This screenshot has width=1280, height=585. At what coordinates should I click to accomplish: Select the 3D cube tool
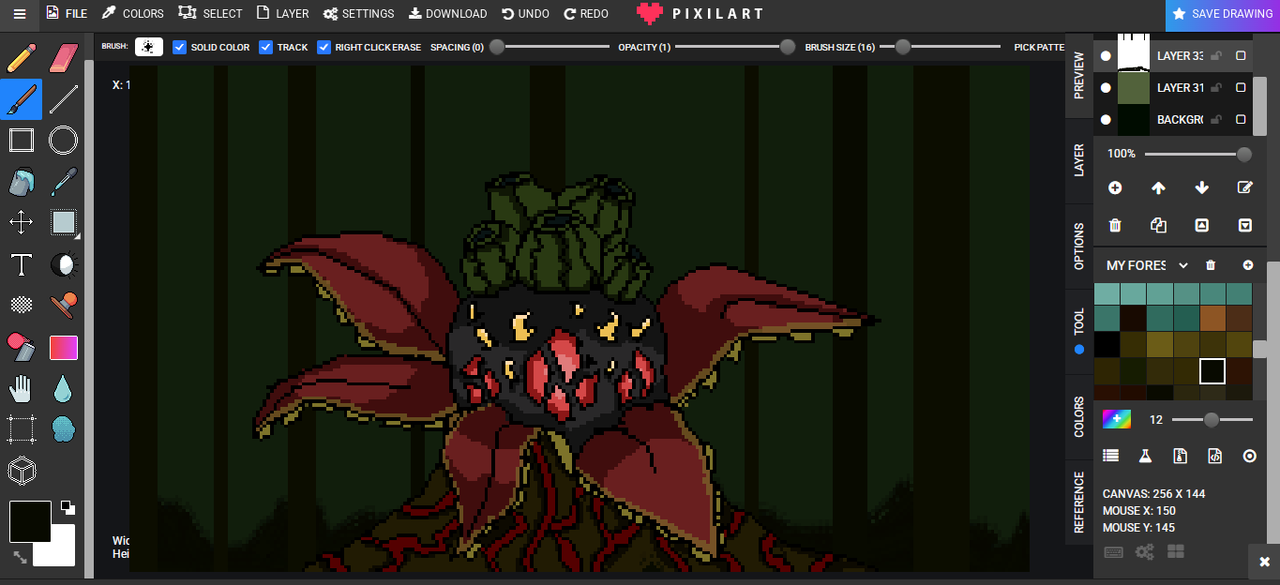coord(21,471)
